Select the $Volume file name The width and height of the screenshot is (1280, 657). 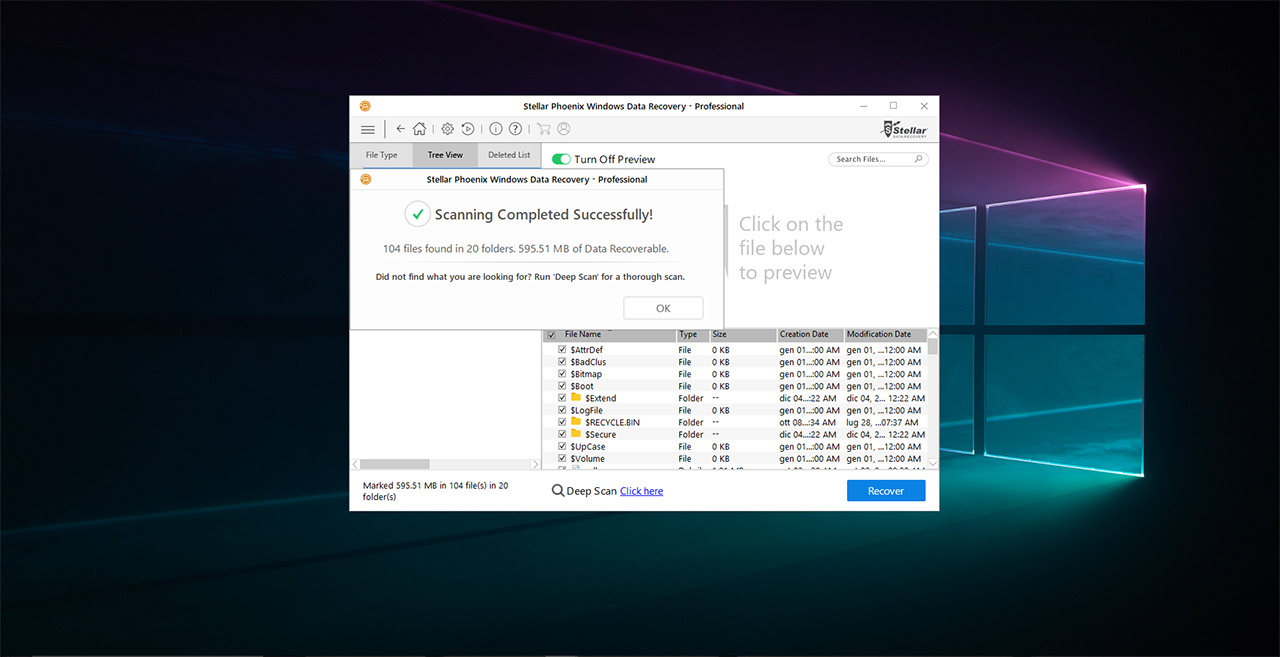[588, 458]
